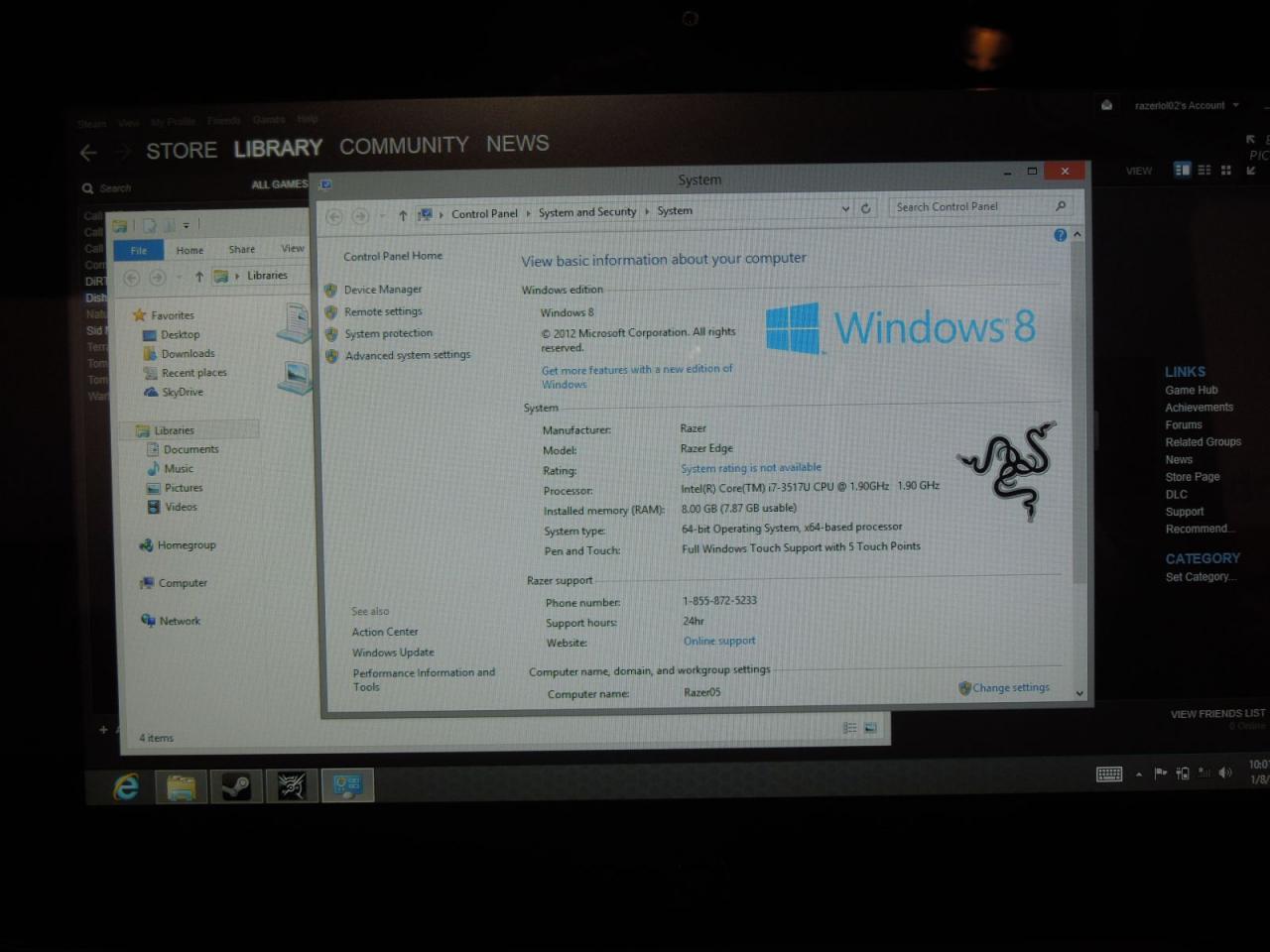
Task: Select Homegroup in Explorer navigation pane
Action: [x=187, y=545]
